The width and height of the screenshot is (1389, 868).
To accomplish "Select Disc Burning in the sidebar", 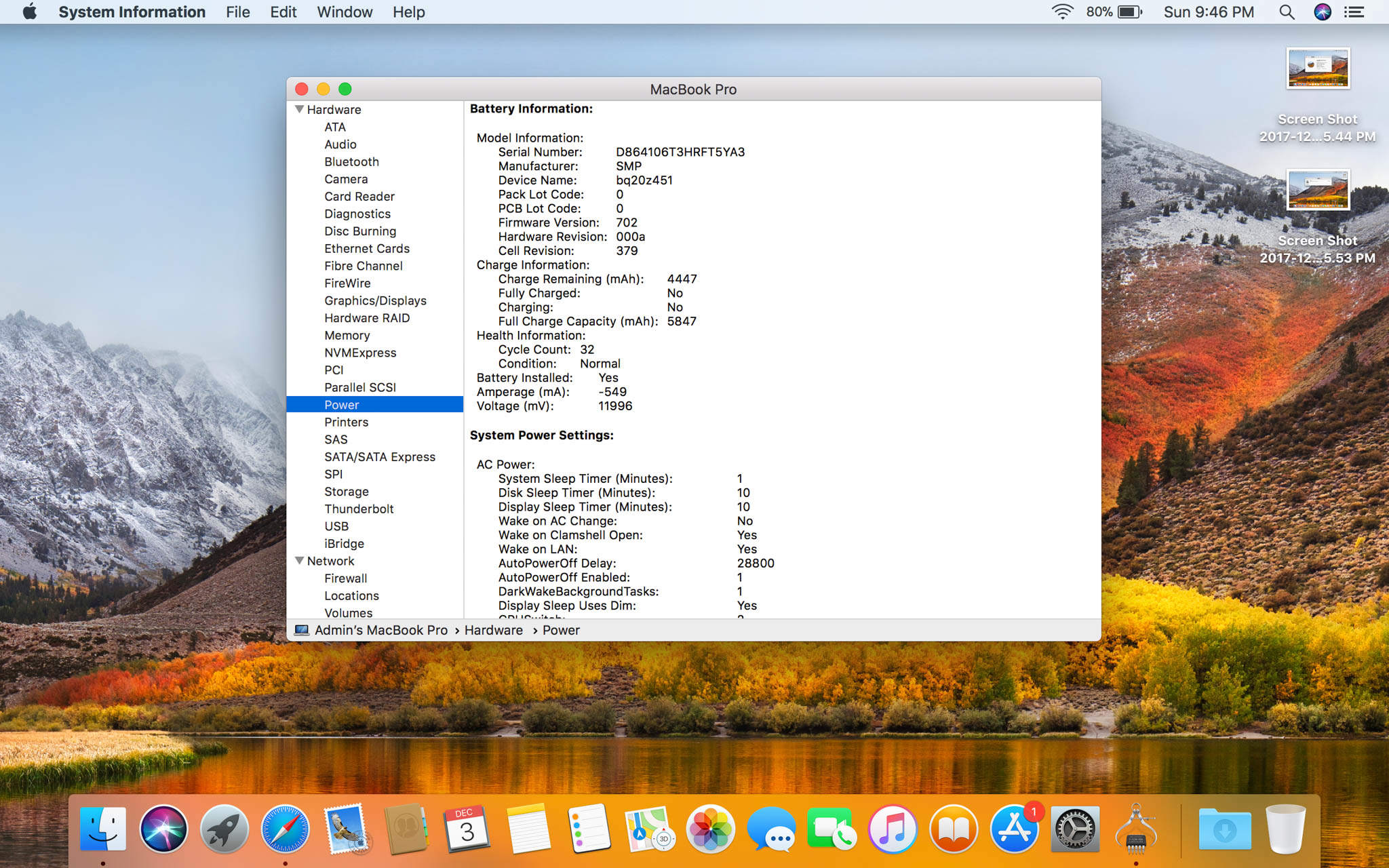I will pos(360,231).
